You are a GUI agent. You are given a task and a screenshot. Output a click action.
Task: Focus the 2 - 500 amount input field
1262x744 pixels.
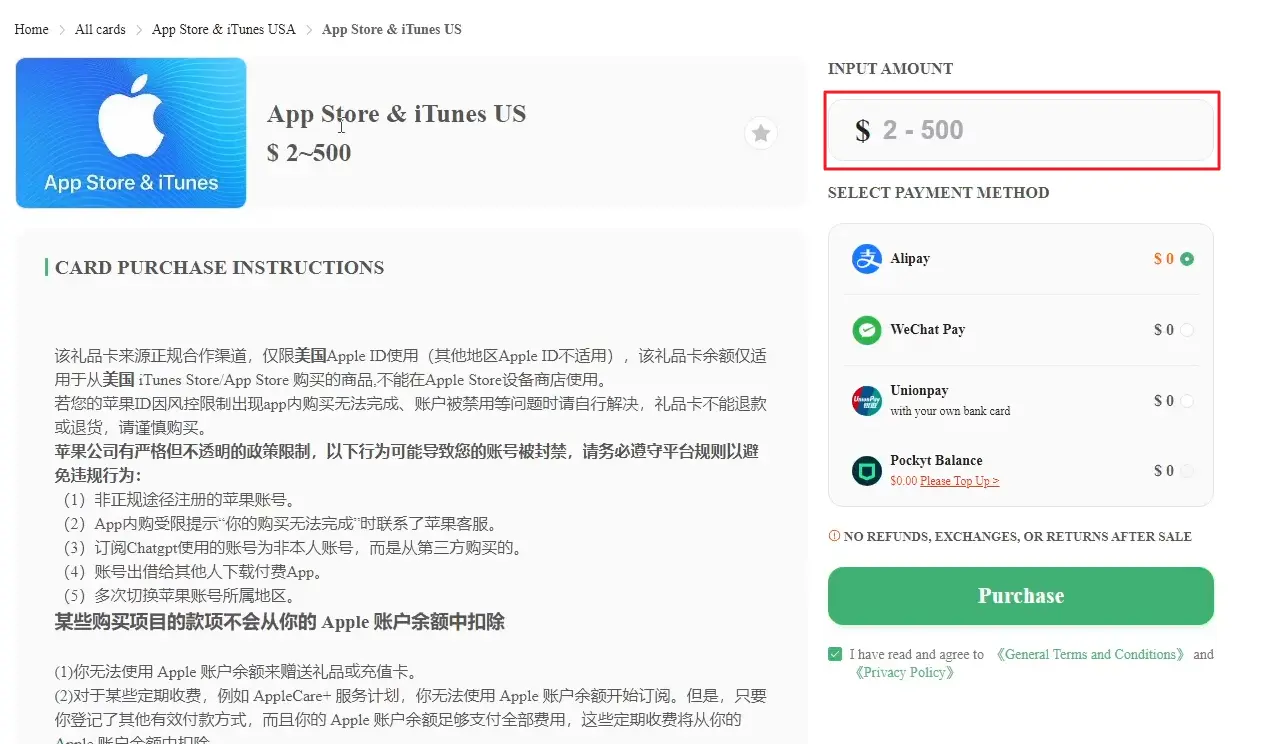click(x=1021, y=130)
